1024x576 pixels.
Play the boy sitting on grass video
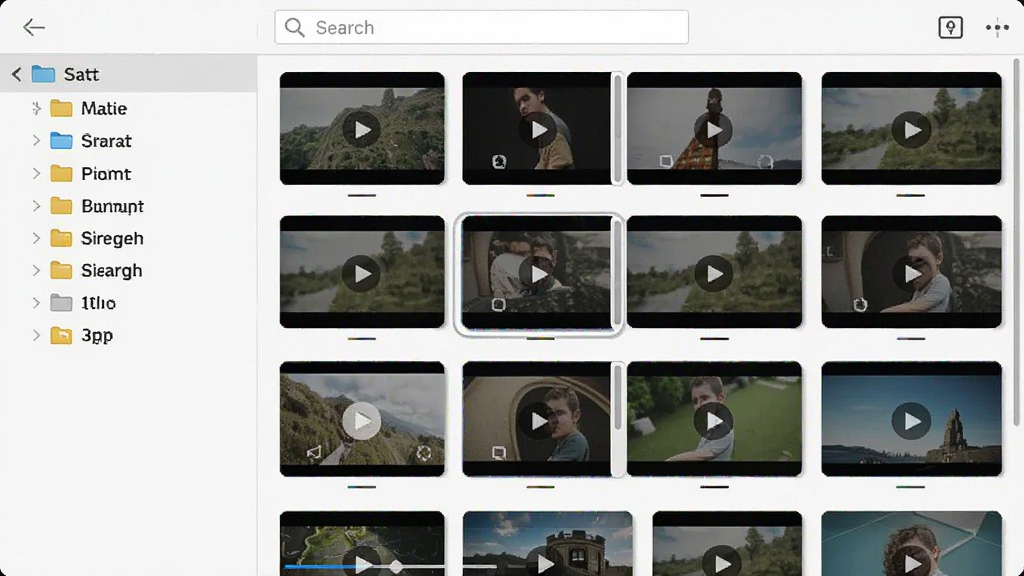pos(713,421)
